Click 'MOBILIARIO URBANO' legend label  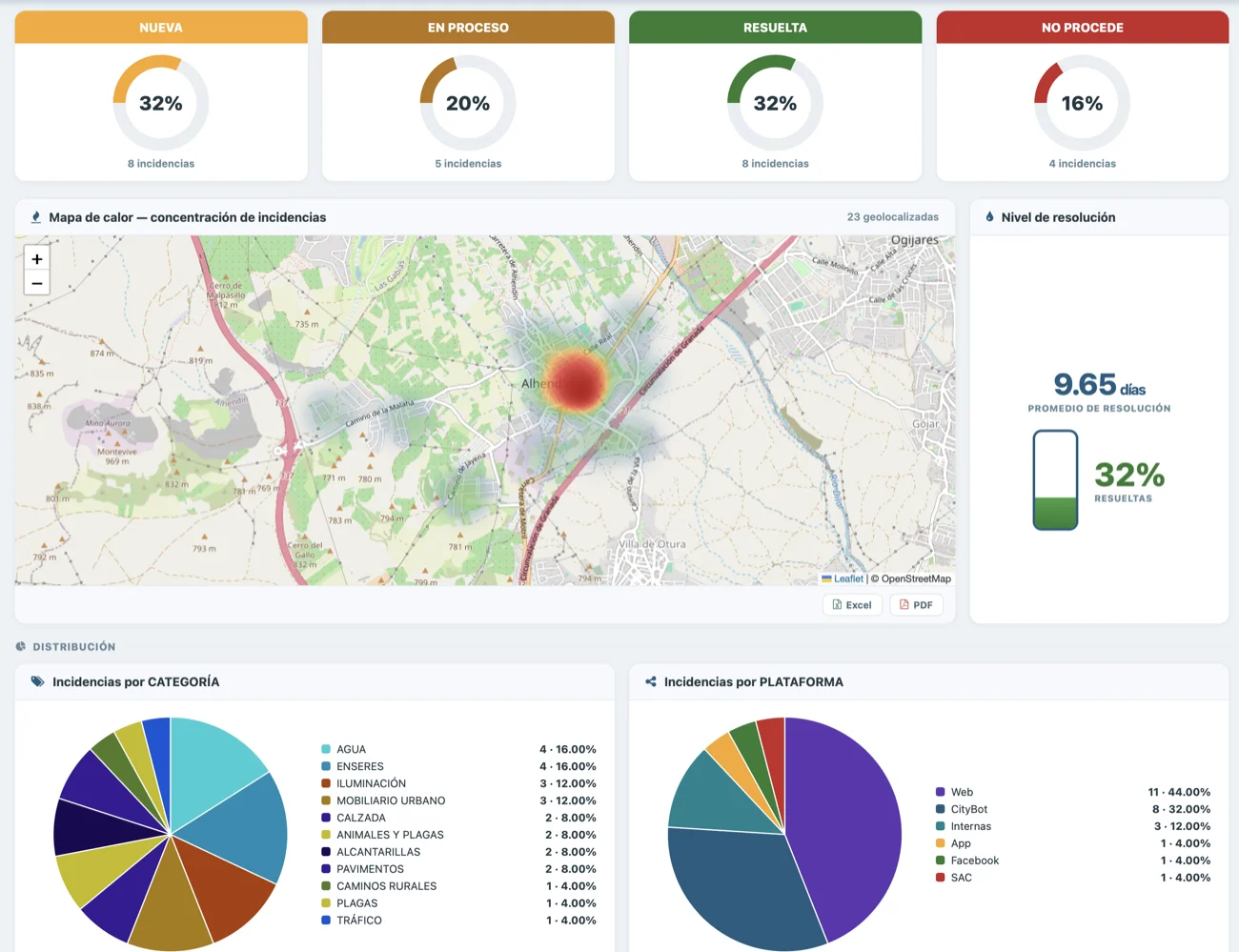391,800
